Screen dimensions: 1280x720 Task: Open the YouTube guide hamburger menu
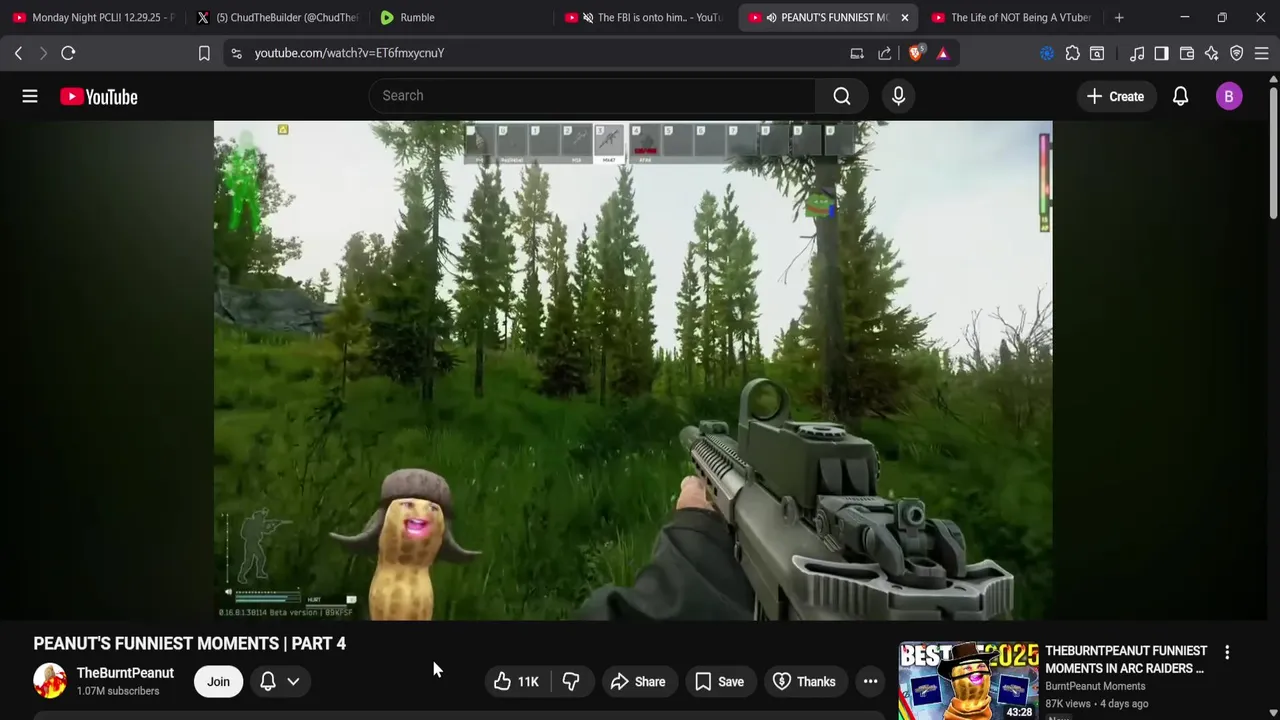coord(30,96)
